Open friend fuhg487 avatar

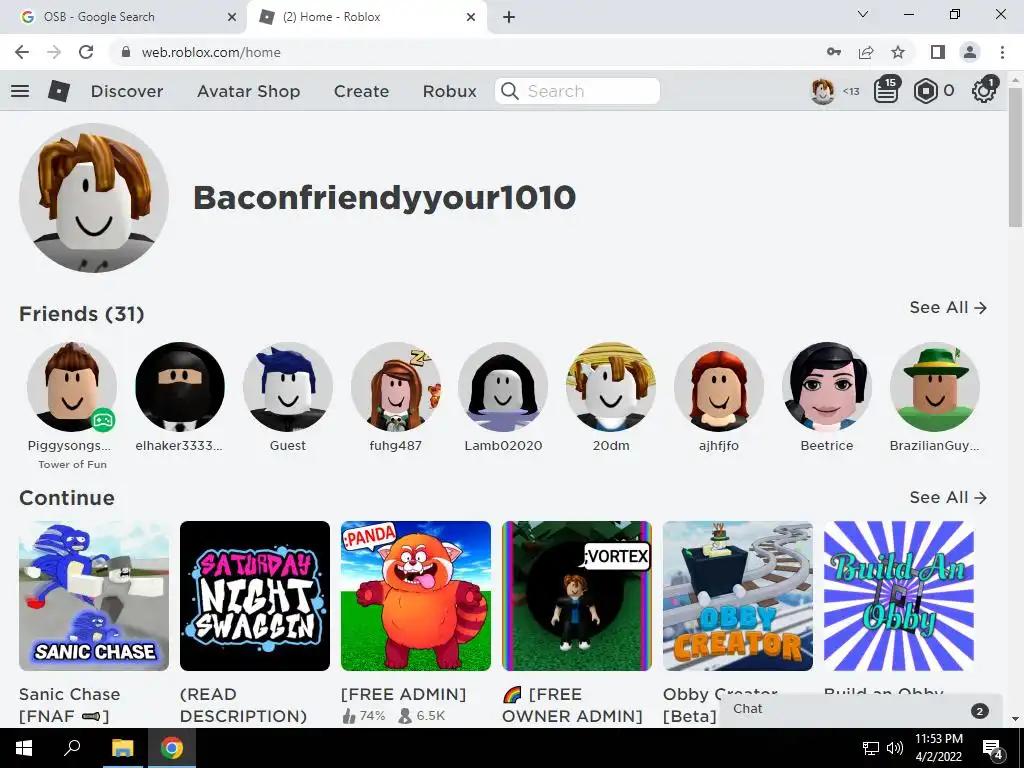pos(396,387)
